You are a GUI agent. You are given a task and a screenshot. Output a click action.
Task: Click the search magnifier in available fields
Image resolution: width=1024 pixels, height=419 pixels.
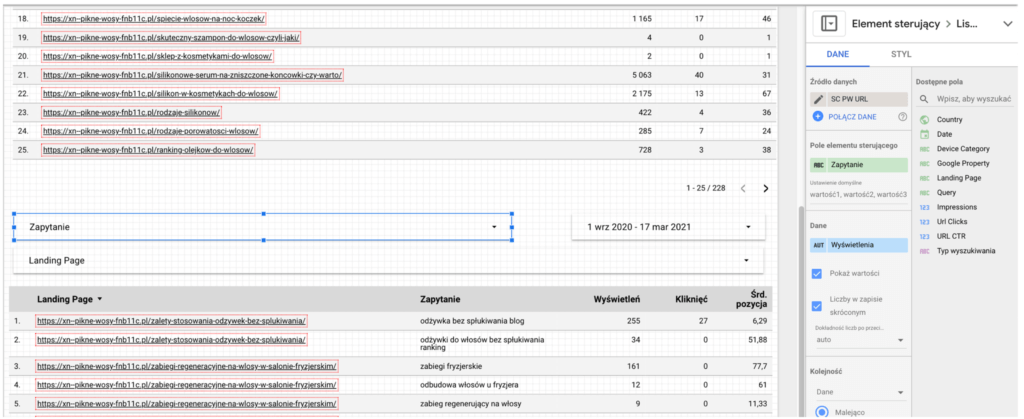(924, 100)
